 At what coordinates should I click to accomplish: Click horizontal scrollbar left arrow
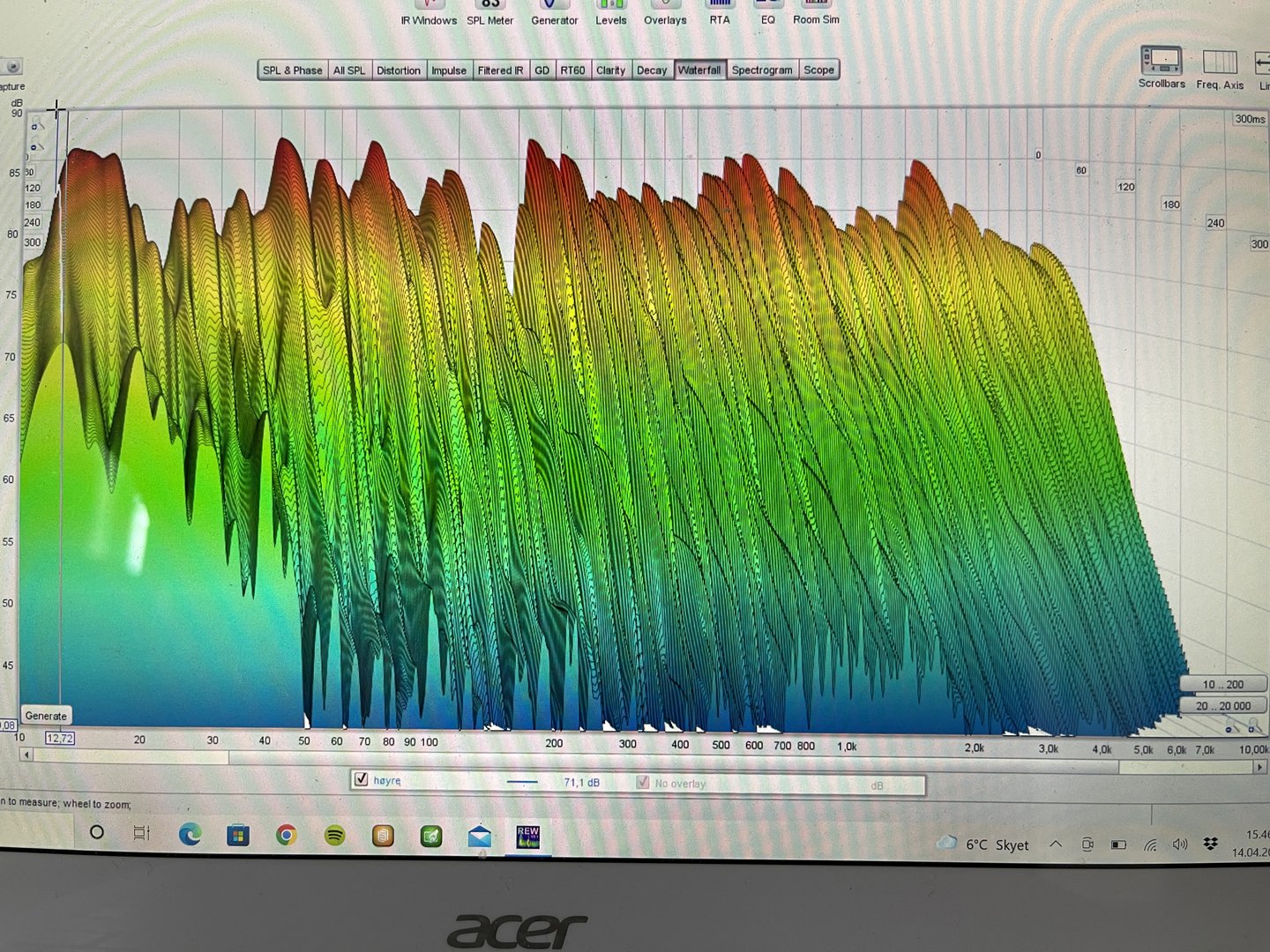[26, 755]
